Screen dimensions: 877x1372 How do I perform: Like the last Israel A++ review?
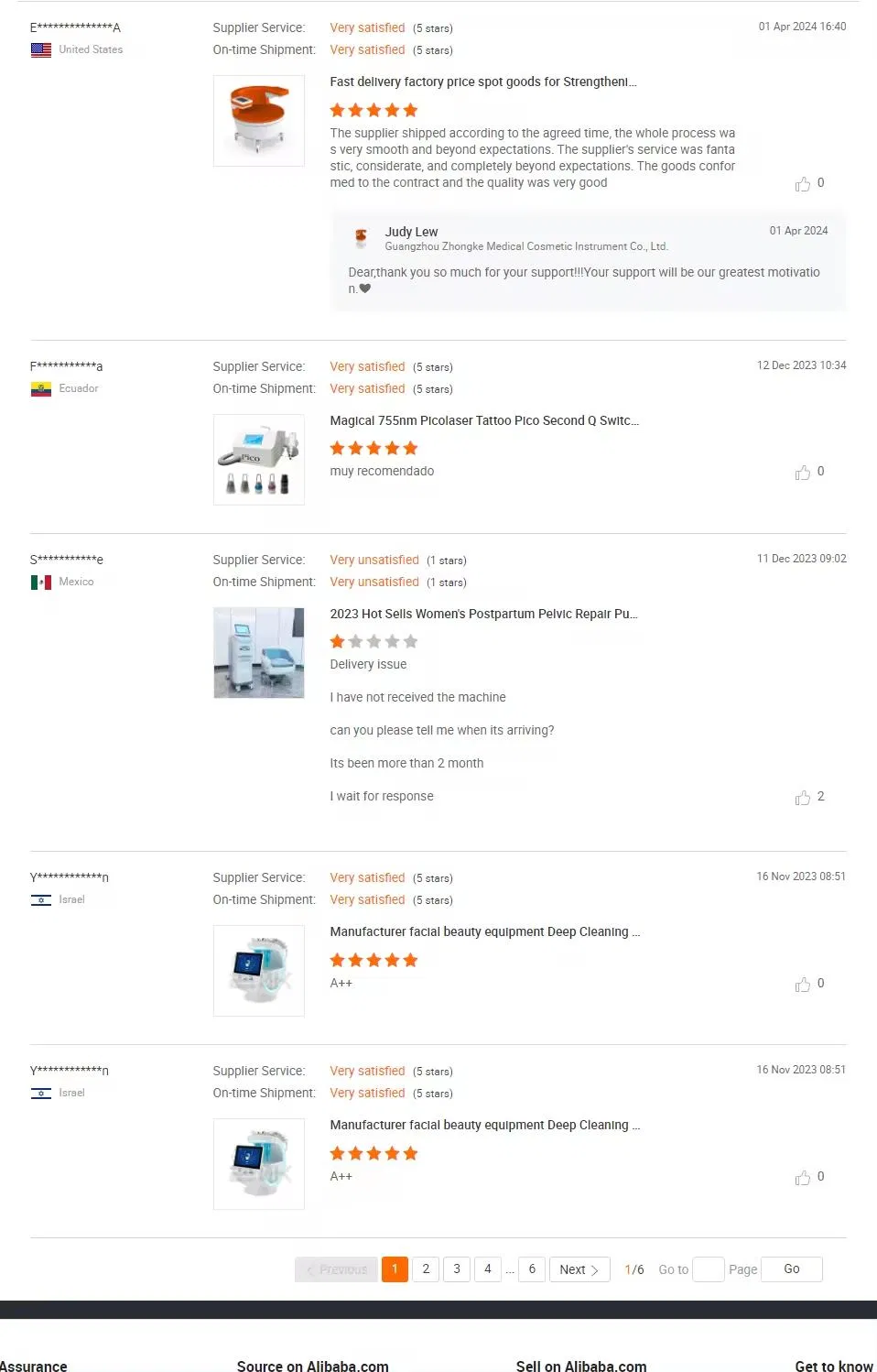click(803, 1178)
